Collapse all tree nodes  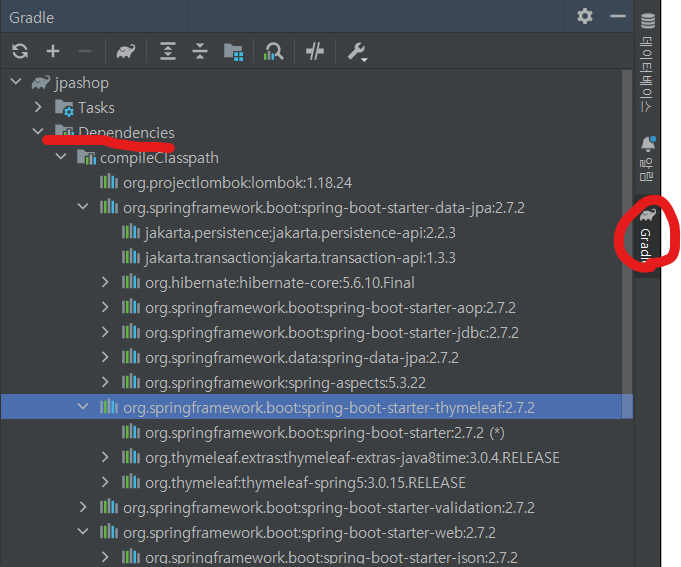point(200,51)
